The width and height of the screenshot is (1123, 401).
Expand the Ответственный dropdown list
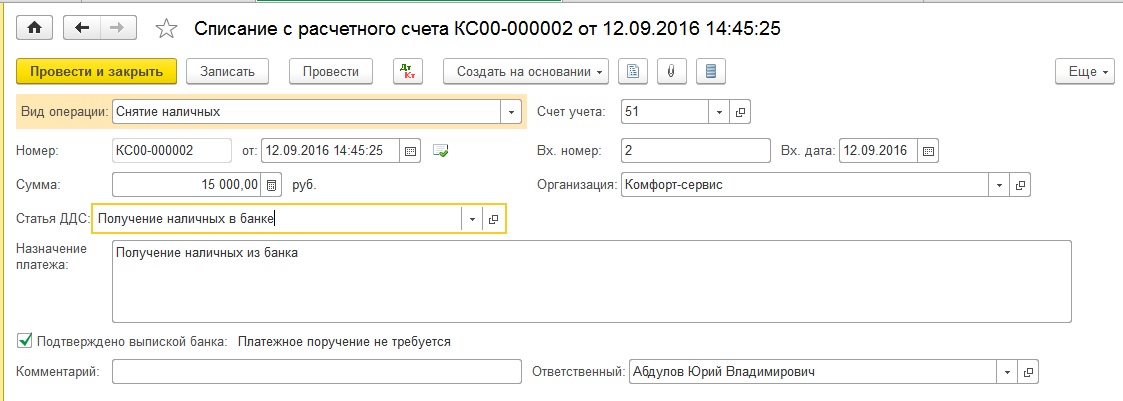pyautogui.click(x=1005, y=372)
